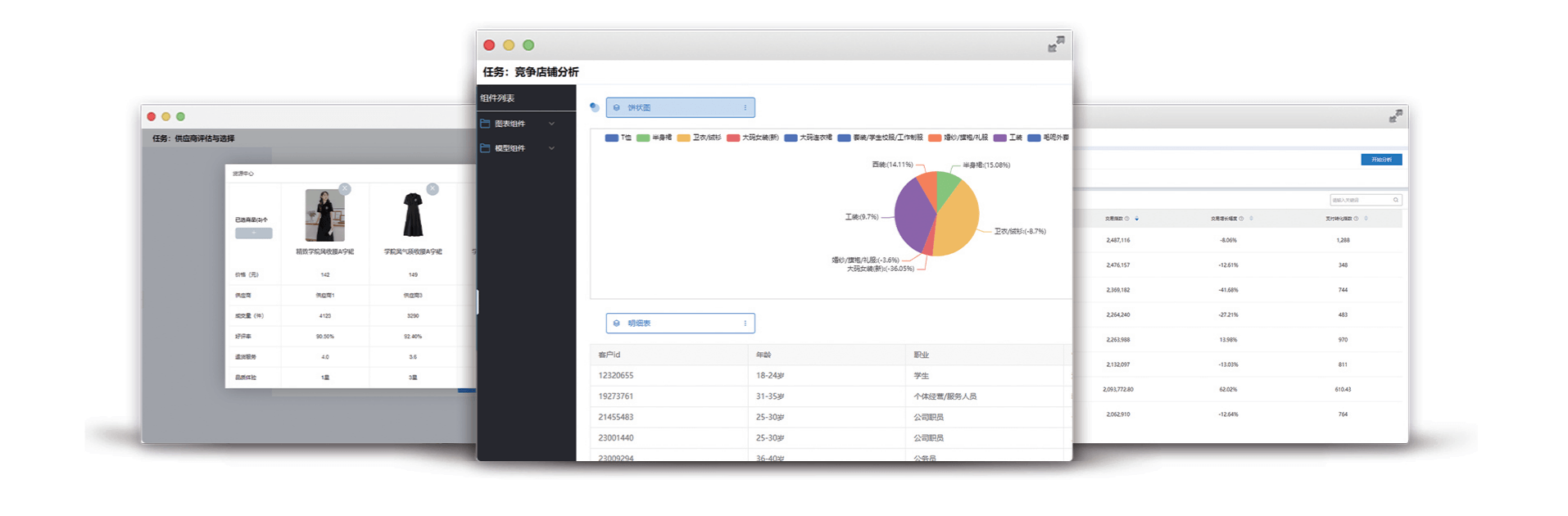Remove the 精致学院风收腰A字裙 product with its X icon

[345, 189]
